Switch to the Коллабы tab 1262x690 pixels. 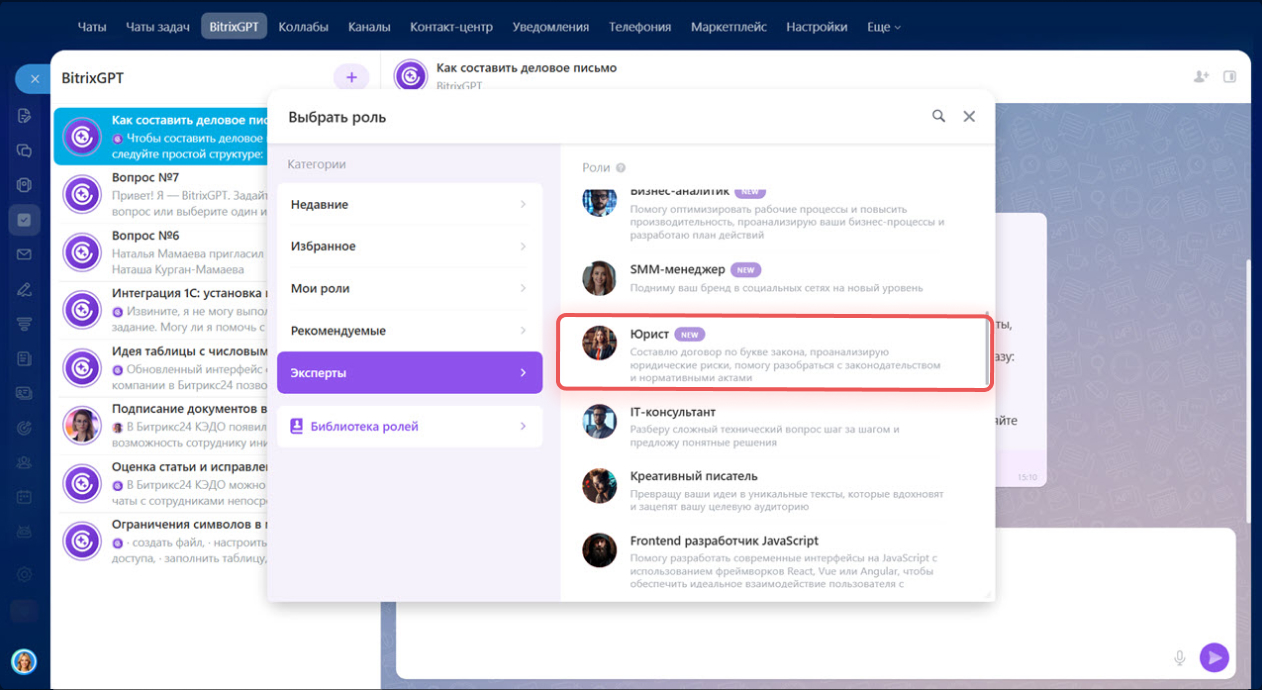point(303,27)
